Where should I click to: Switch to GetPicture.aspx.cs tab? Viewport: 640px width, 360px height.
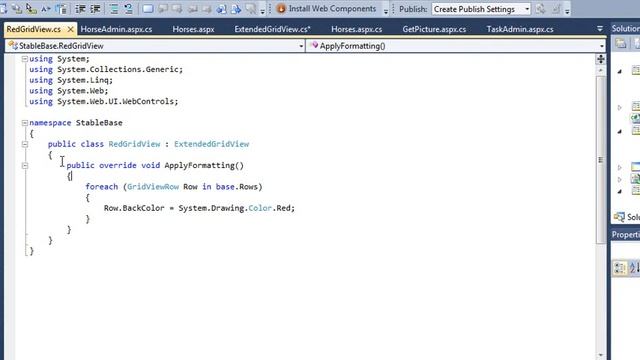click(434, 29)
